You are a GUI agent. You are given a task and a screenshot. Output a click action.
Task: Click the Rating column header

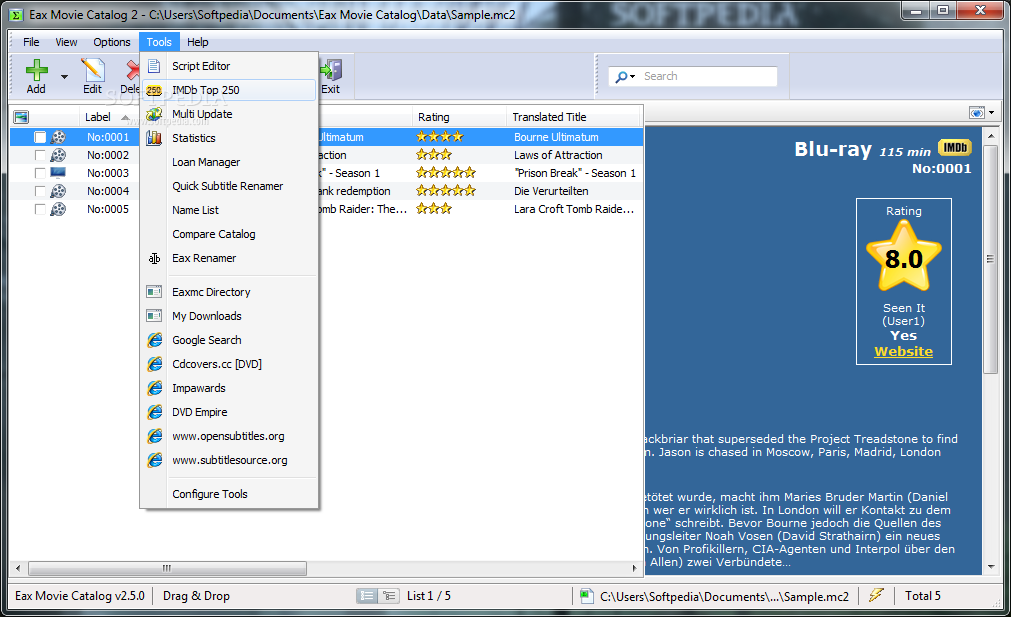pyautogui.click(x=459, y=117)
